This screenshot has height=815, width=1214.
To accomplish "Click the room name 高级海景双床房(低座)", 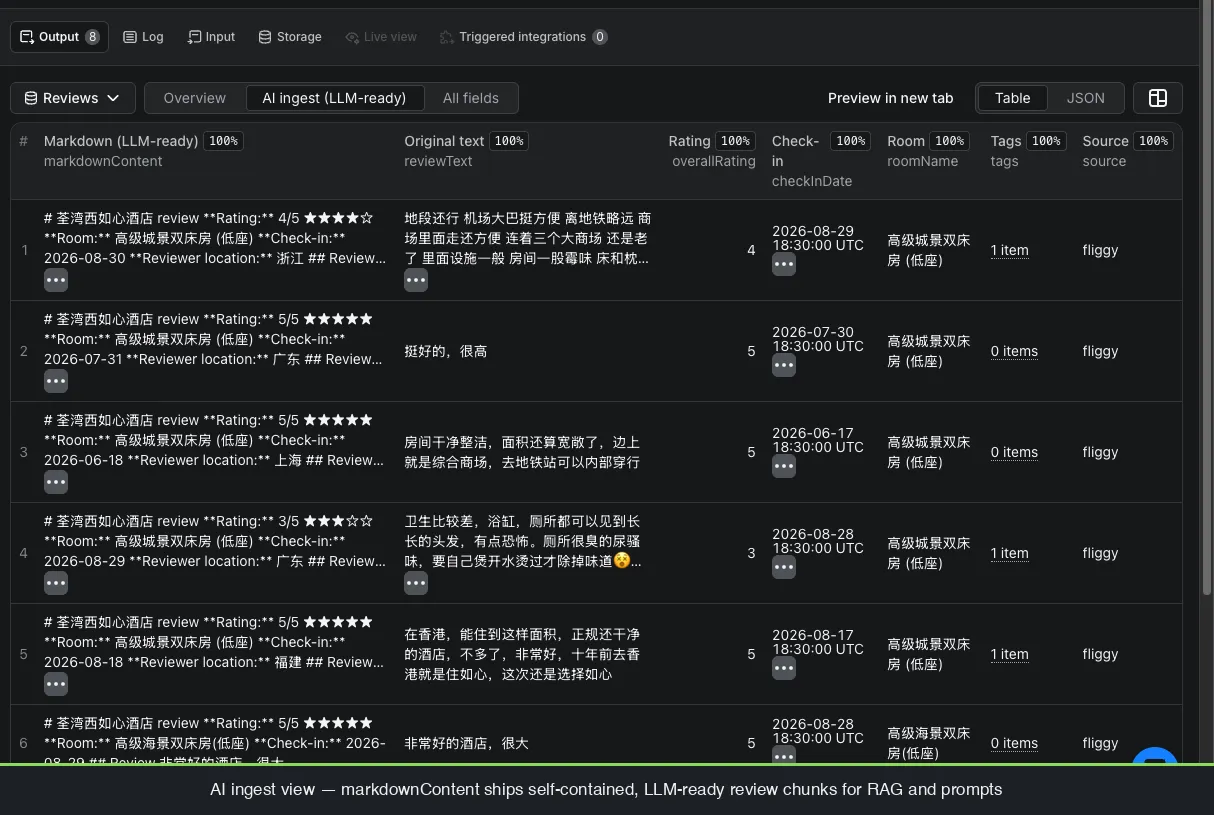I will (928, 743).
